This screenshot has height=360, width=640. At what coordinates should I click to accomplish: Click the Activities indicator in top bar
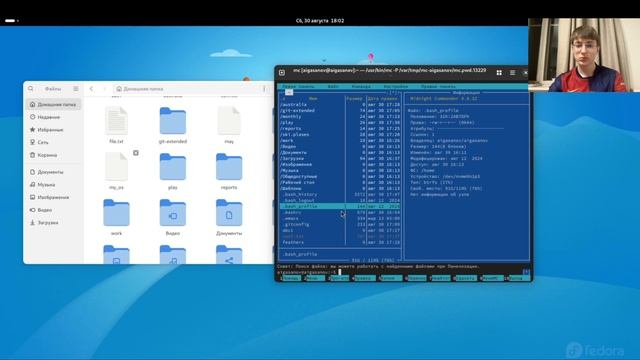11,20
